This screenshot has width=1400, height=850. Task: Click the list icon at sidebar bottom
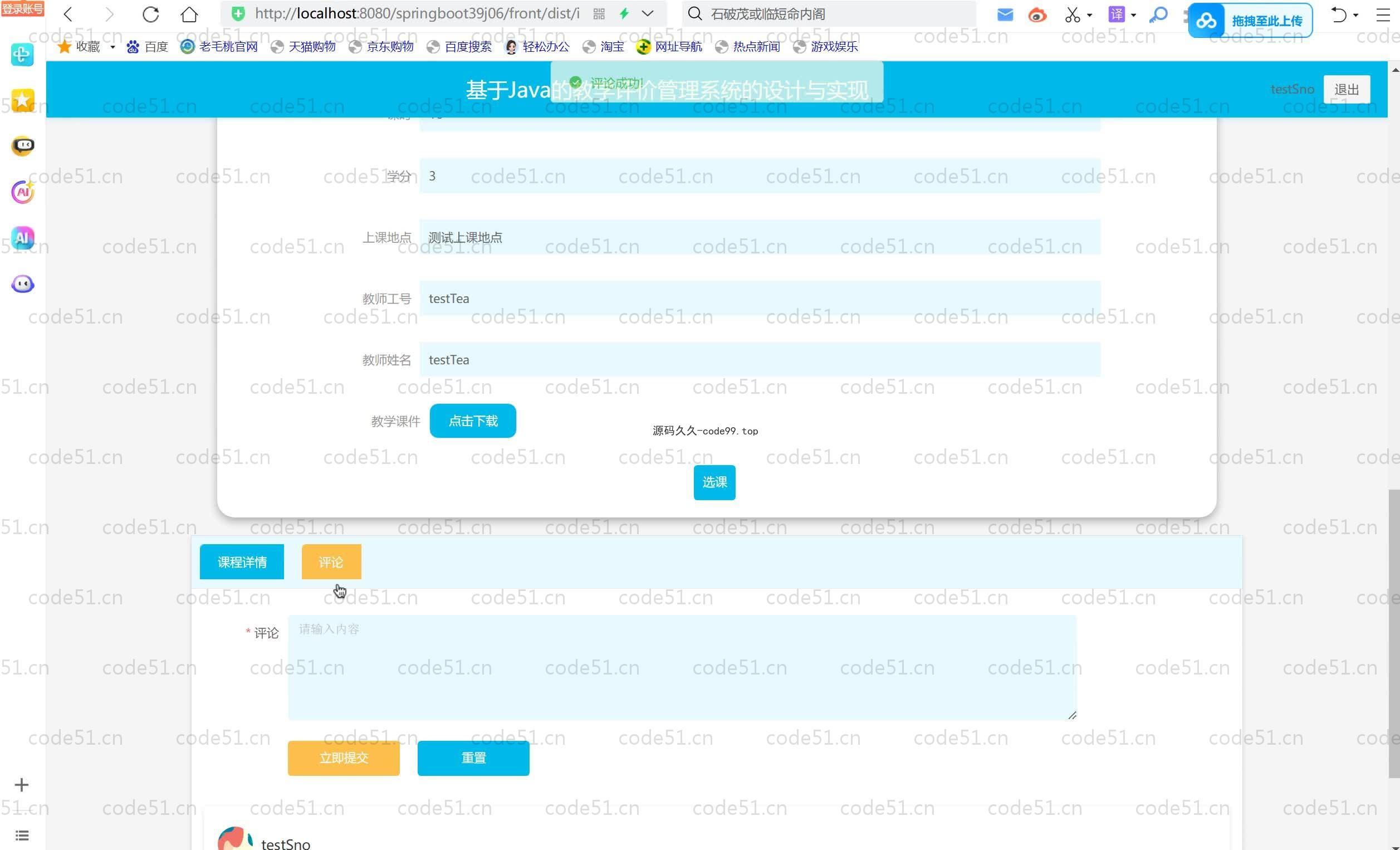point(22,835)
